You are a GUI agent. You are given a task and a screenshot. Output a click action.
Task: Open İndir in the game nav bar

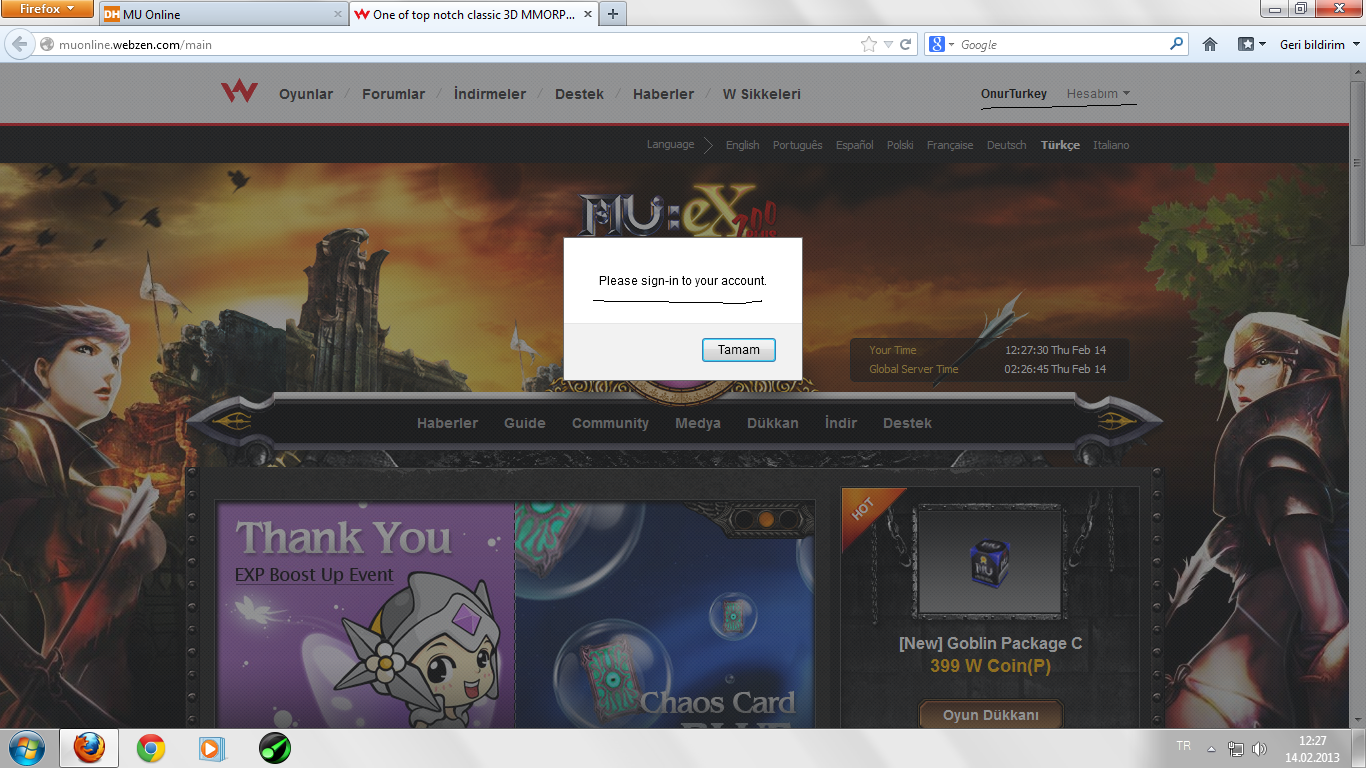[841, 423]
